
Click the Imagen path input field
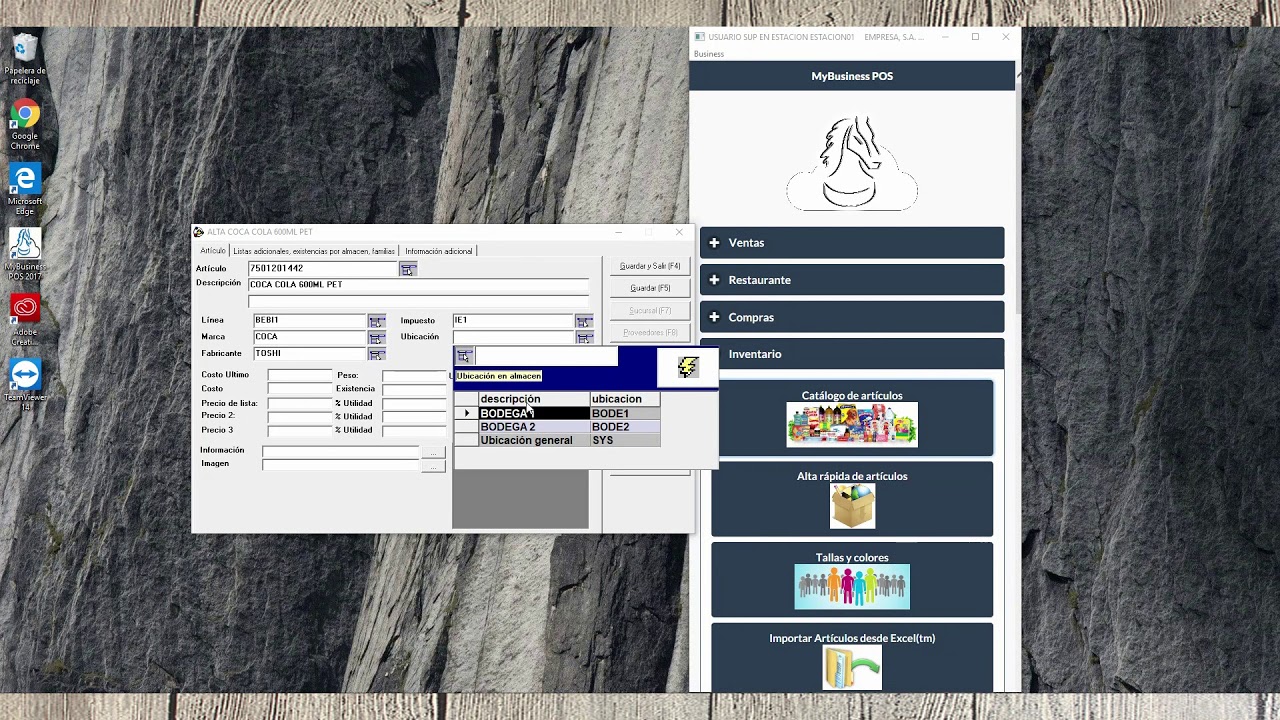pyautogui.click(x=341, y=465)
